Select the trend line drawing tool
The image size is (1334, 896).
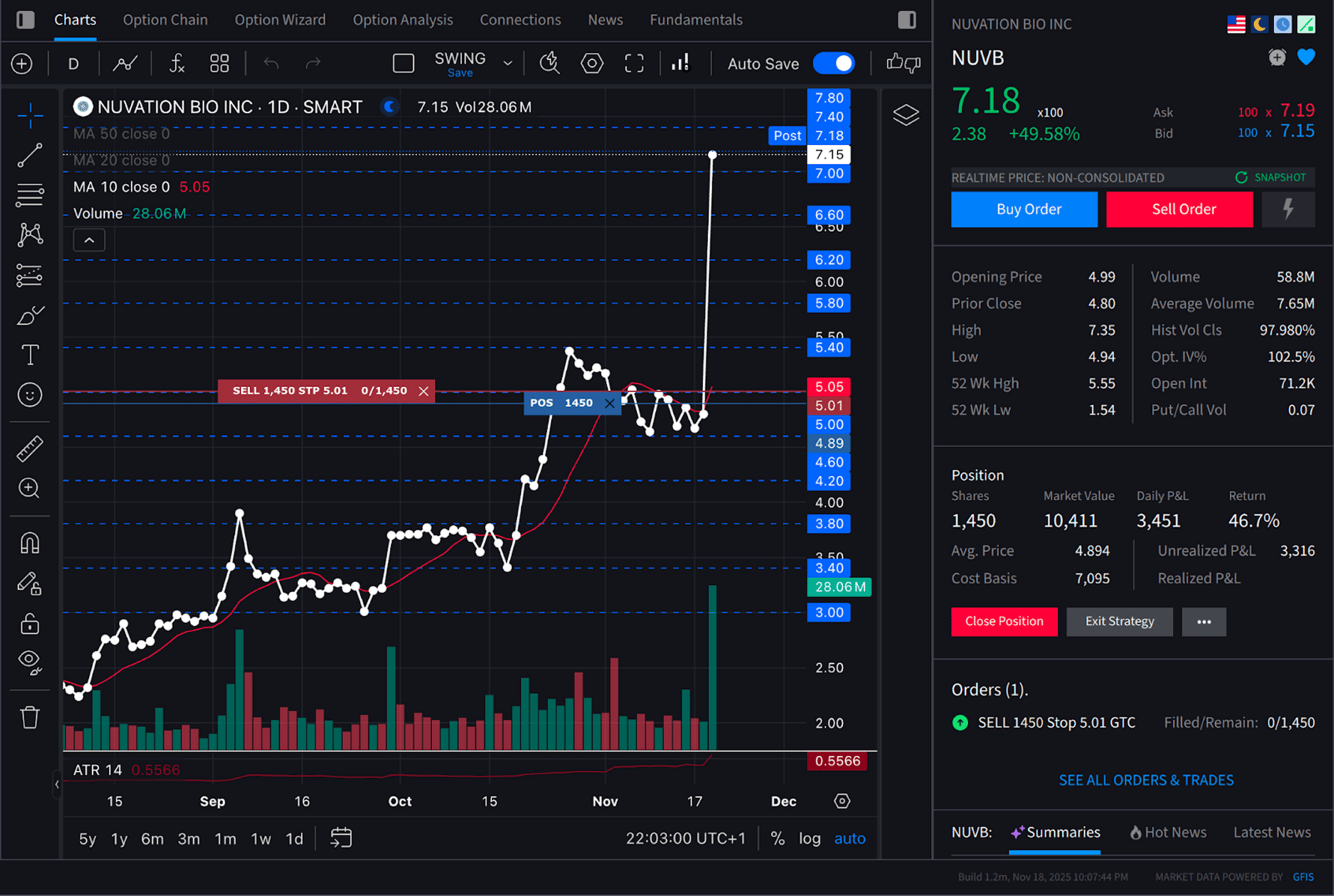tap(30, 156)
